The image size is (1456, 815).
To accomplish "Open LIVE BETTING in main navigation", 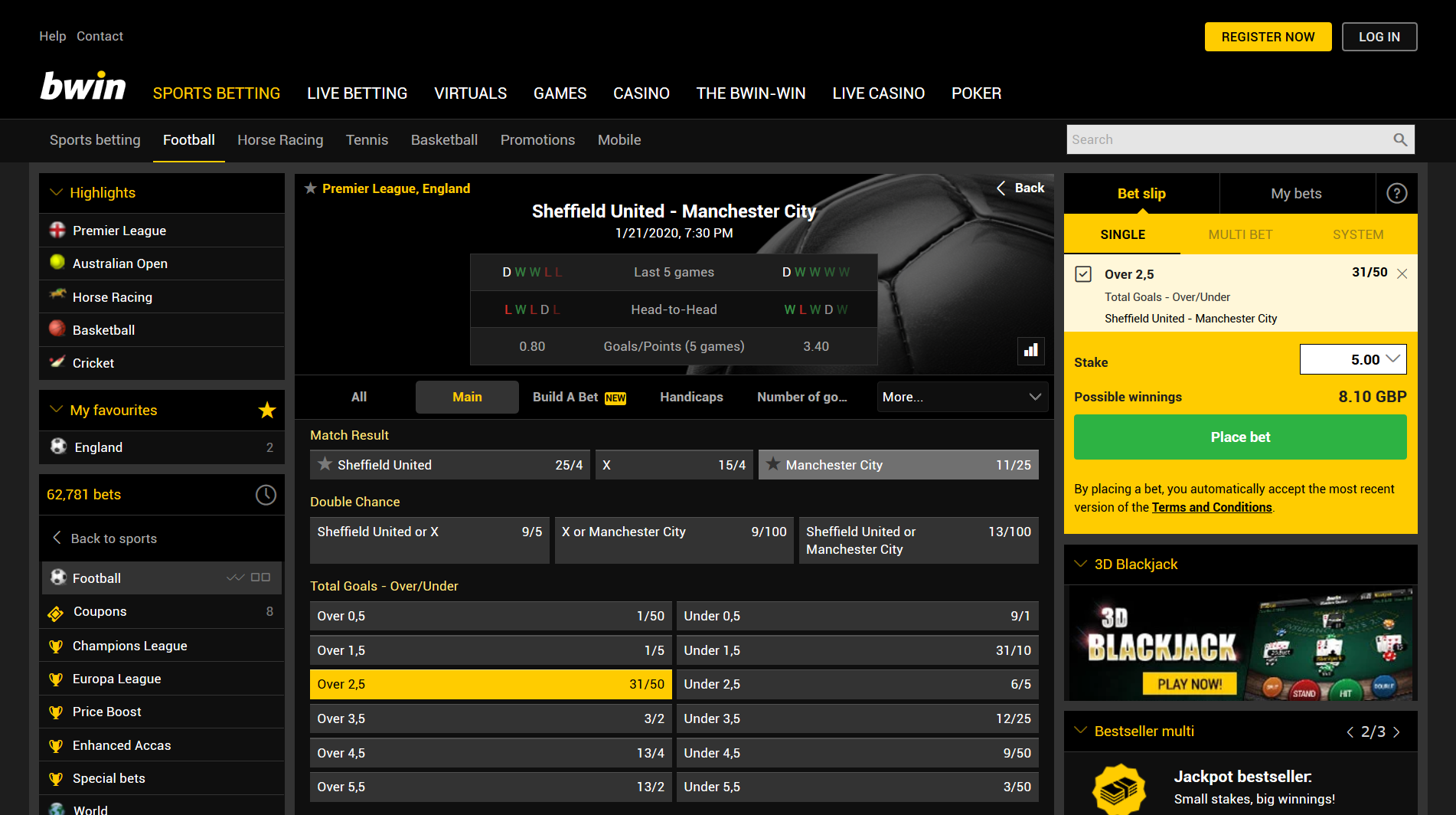I will click(x=357, y=93).
